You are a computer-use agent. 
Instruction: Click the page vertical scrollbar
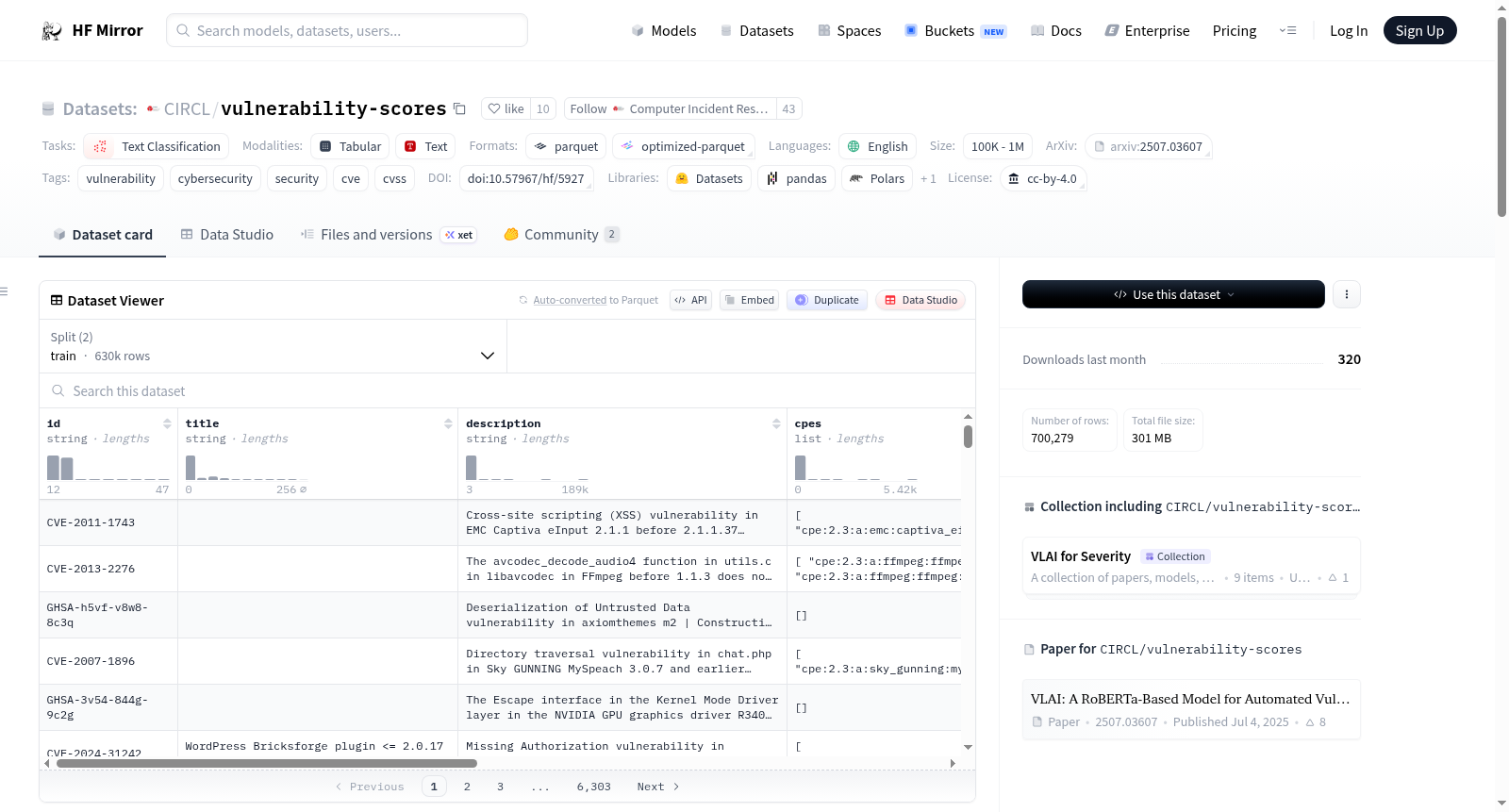[x=1501, y=115]
